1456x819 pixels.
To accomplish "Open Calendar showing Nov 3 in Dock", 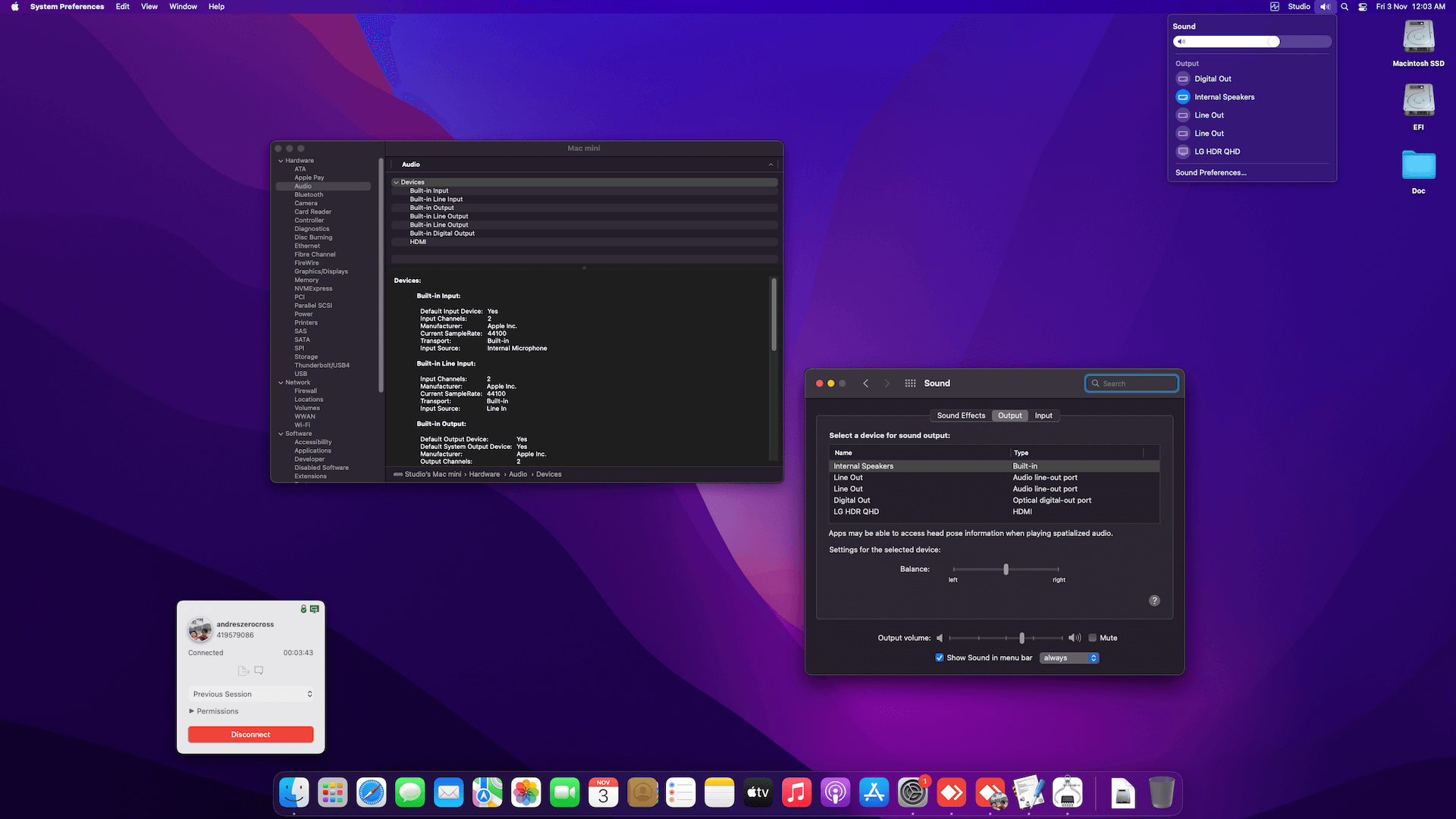I will (604, 793).
